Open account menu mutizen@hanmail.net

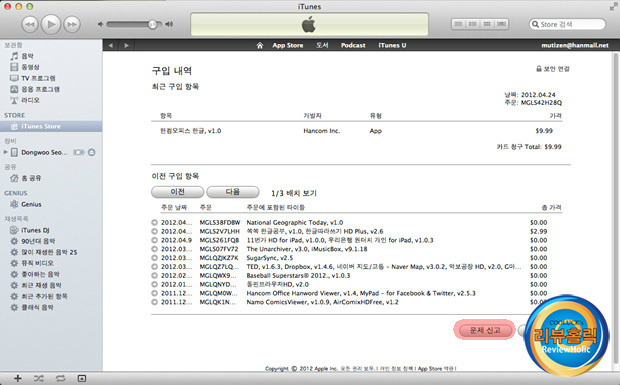click(x=575, y=45)
